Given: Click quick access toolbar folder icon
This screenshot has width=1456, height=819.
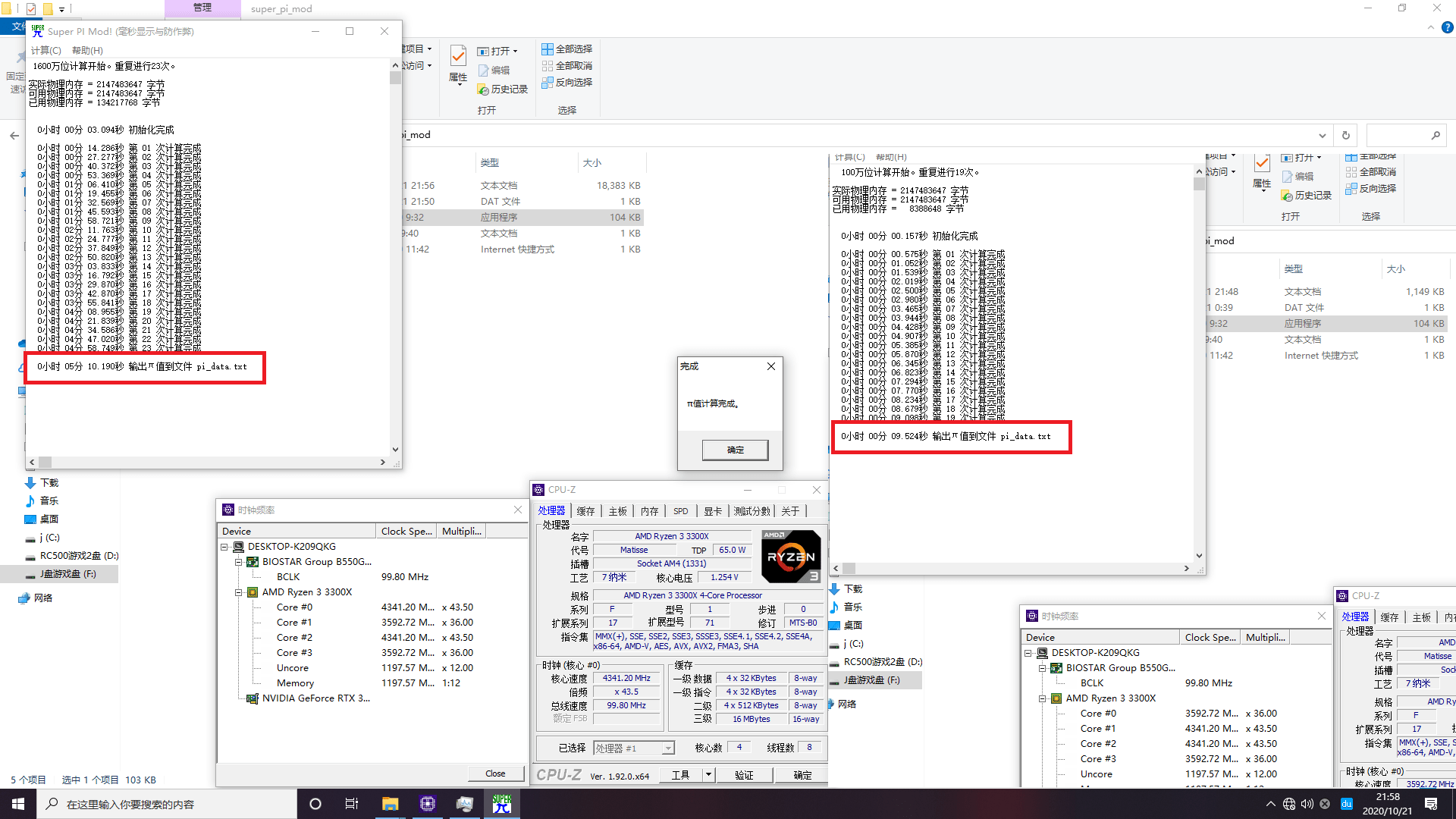Looking at the screenshot, I should click(48, 8).
